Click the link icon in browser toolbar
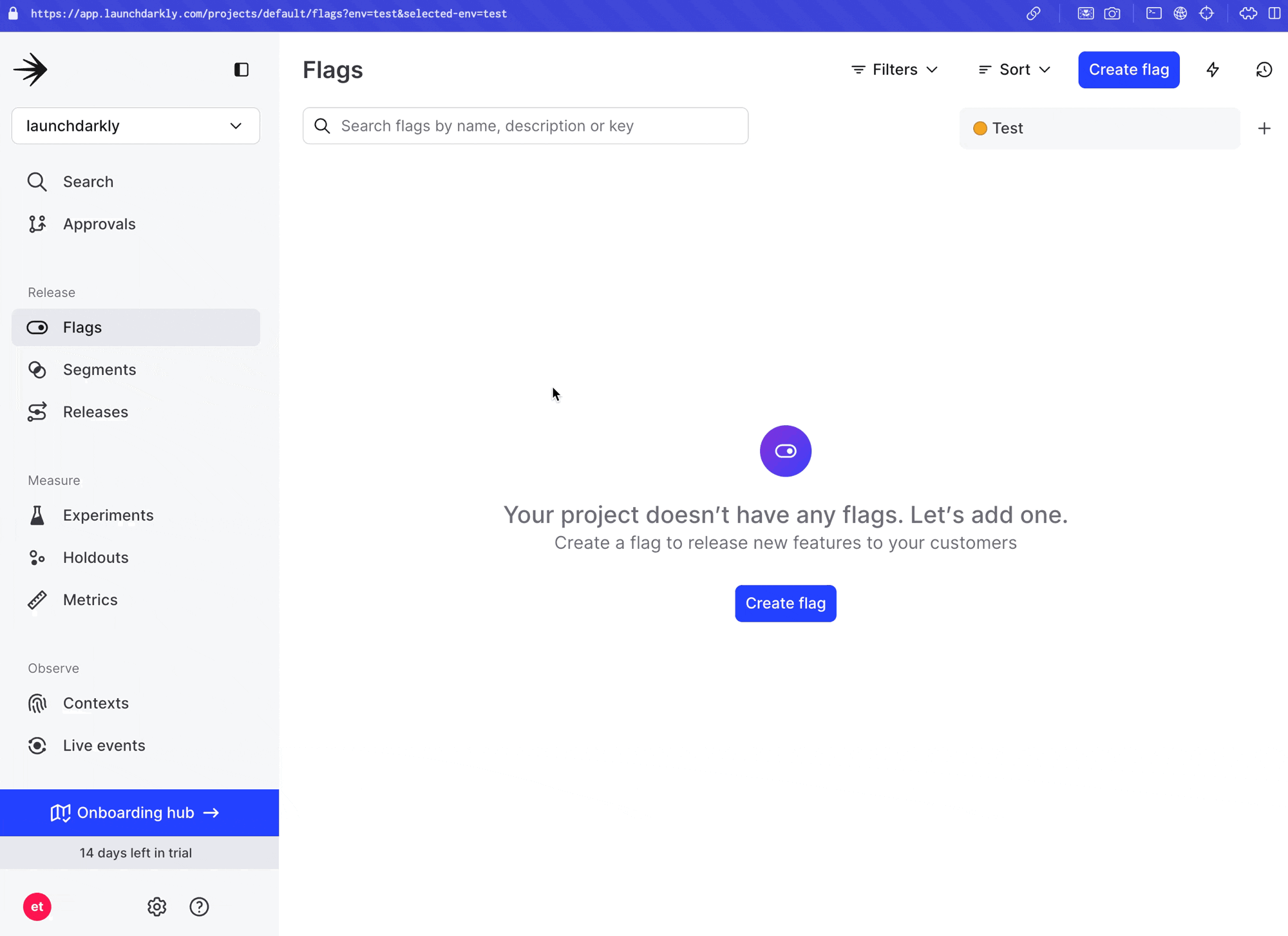Screen dimensions: 1288x936 tap(1034, 14)
